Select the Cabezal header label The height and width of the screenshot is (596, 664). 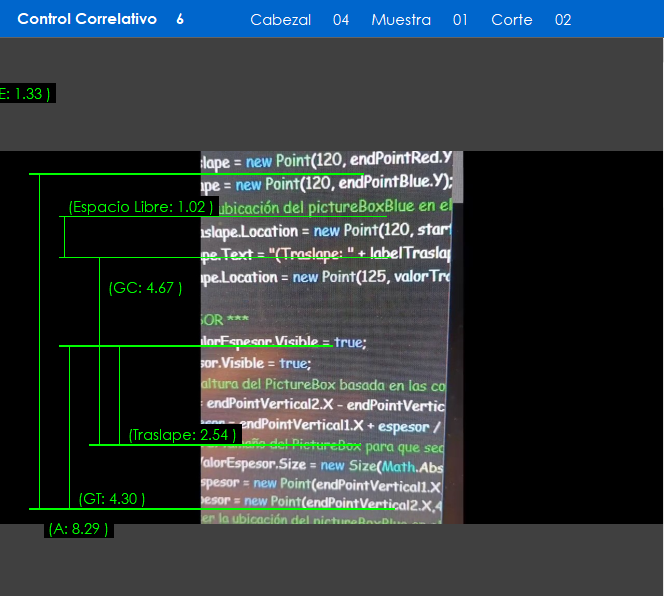(x=280, y=20)
